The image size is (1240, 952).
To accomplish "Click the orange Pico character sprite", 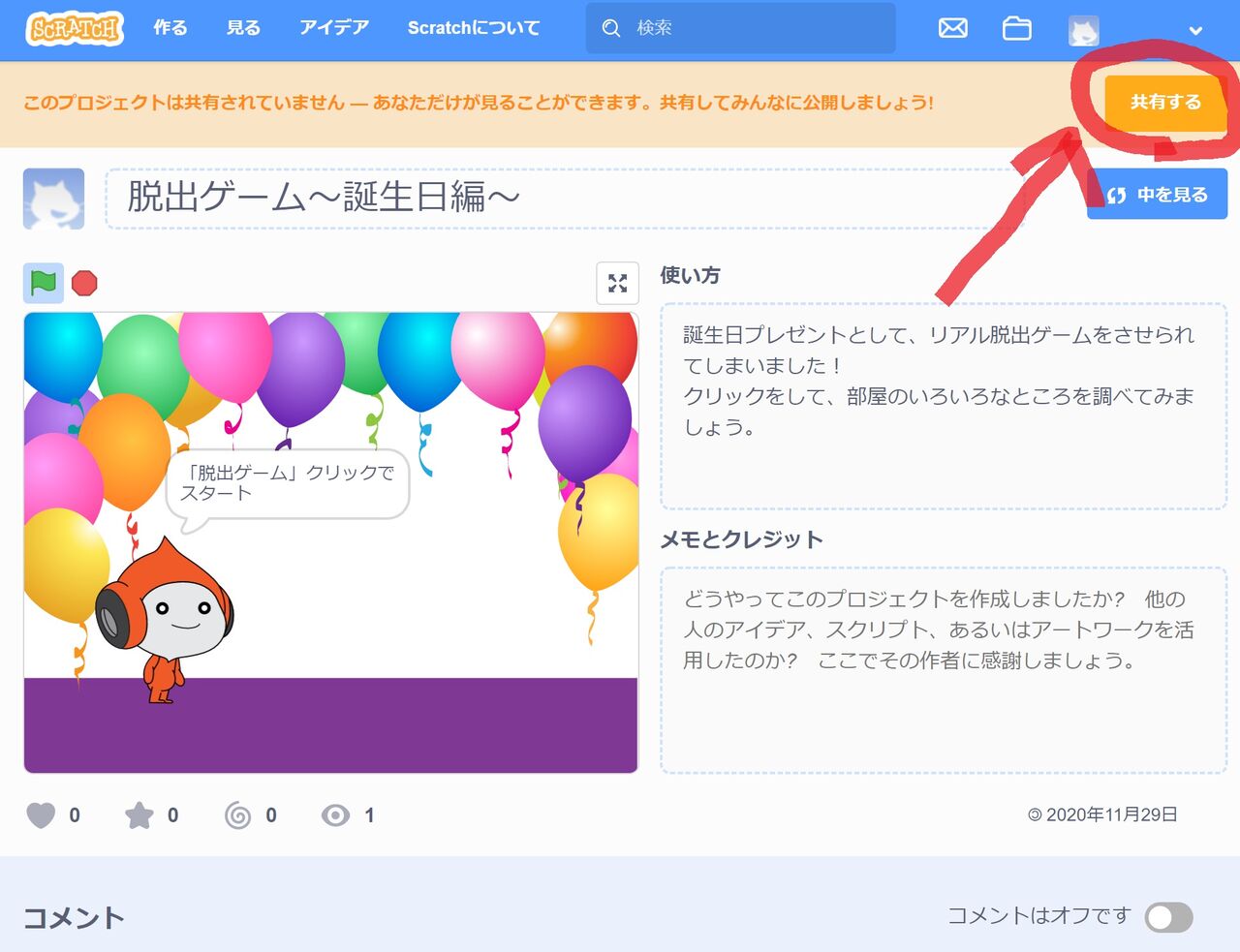I will point(165,620).
